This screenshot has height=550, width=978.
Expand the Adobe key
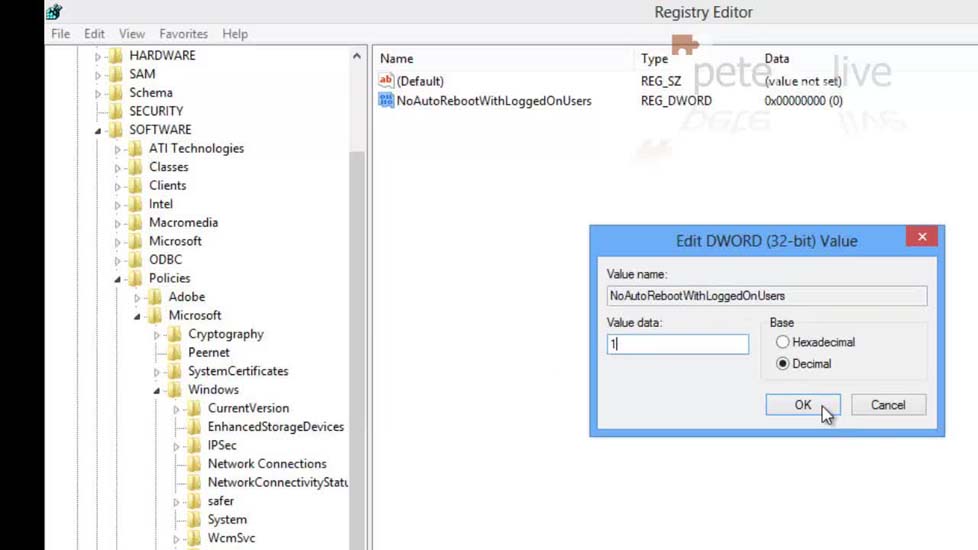pyautogui.click(x=137, y=298)
